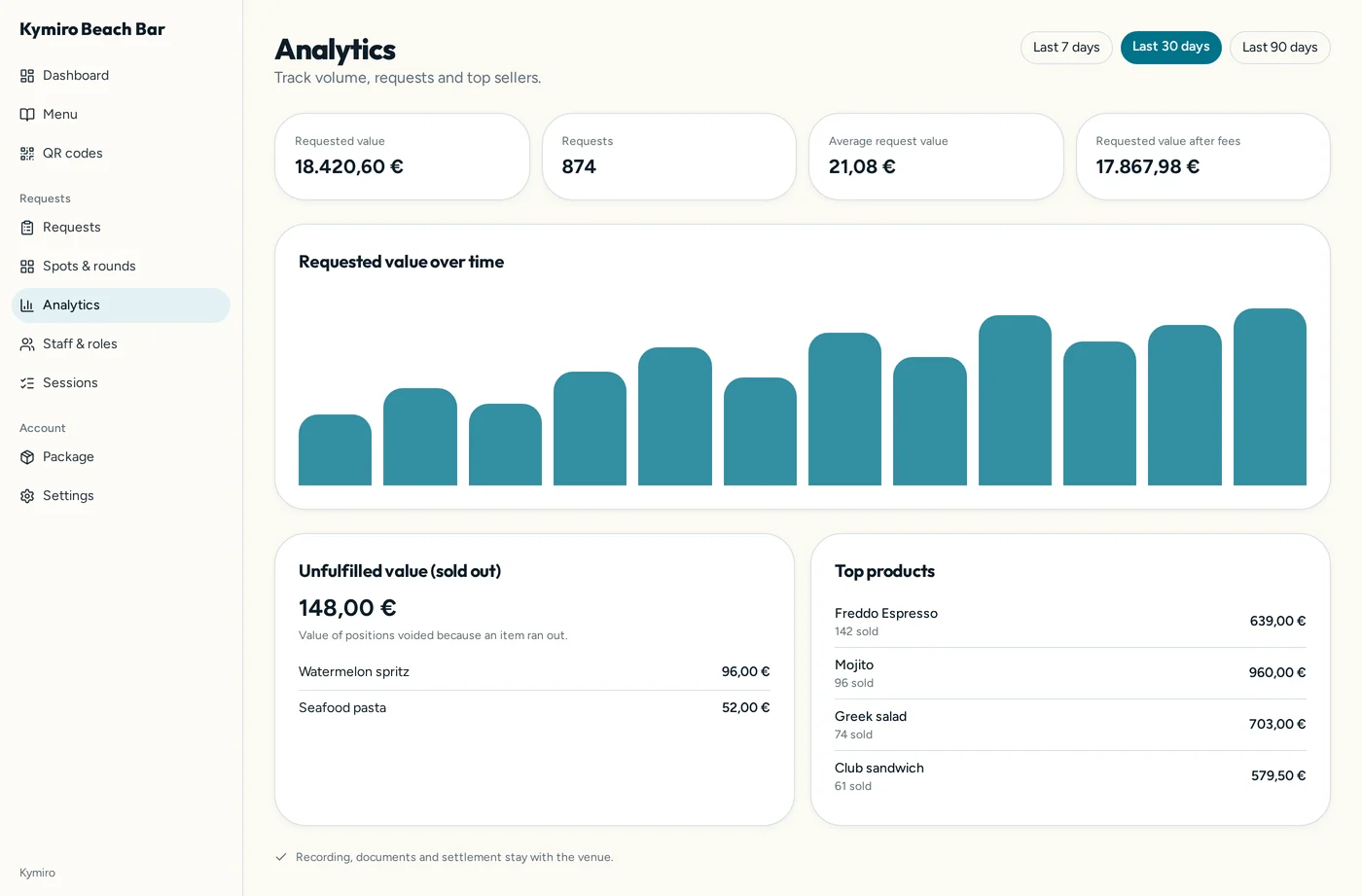Click the Greek salad product row
1362x896 pixels.
coord(1070,725)
